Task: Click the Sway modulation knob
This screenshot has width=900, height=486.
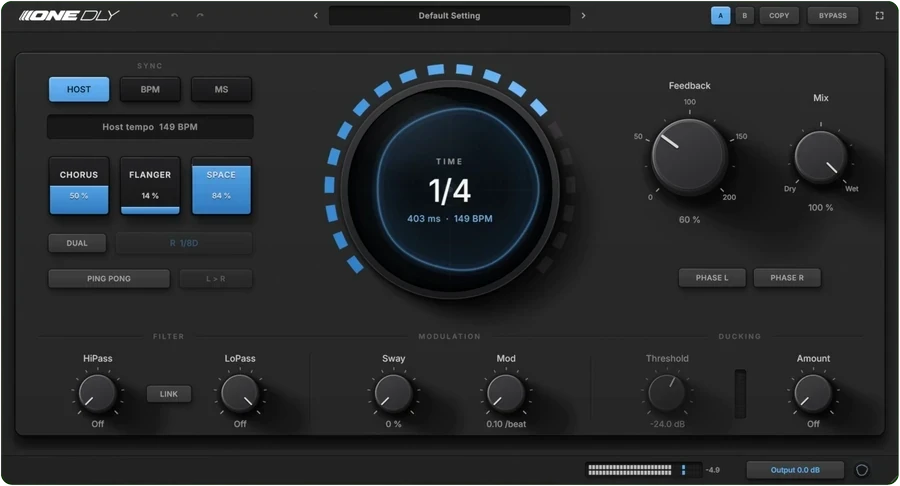Action: pos(393,394)
